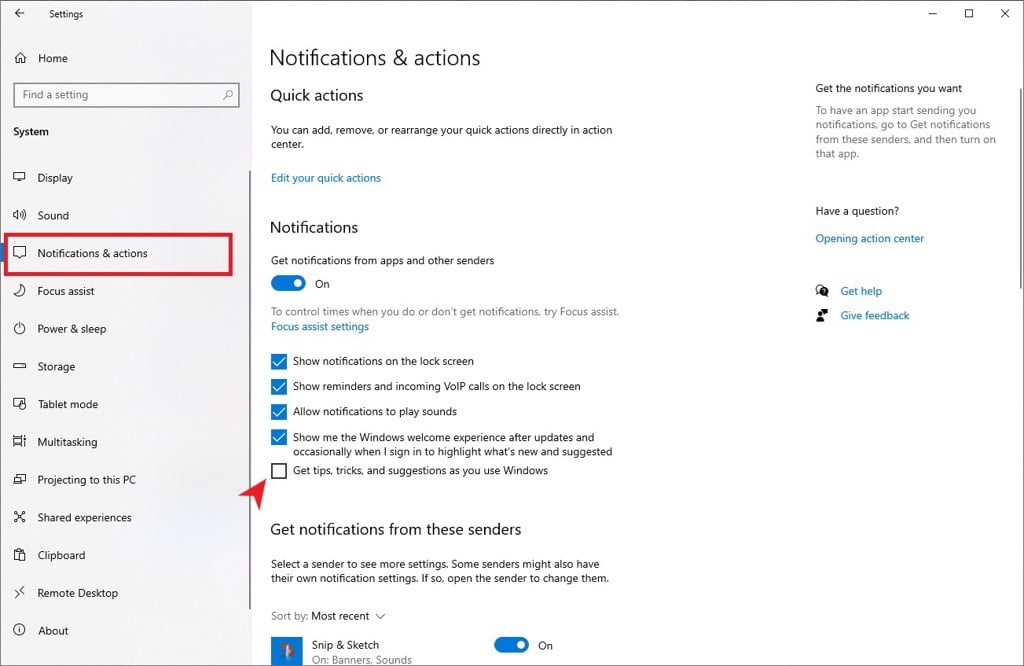This screenshot has width=1024, height=666.
Task: Click the Display monitor icon
Action: tap(19, 177)
